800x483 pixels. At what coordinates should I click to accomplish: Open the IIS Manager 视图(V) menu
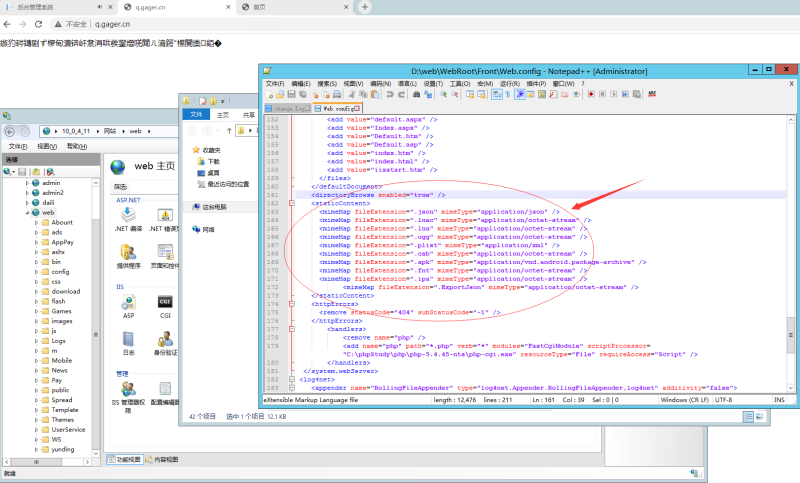click(x=47, y=146)
